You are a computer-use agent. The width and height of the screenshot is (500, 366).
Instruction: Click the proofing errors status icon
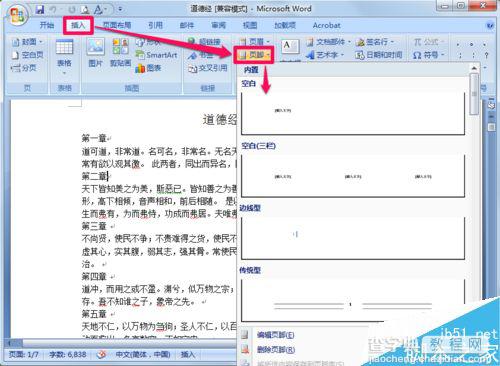click(x=101, y=355)
